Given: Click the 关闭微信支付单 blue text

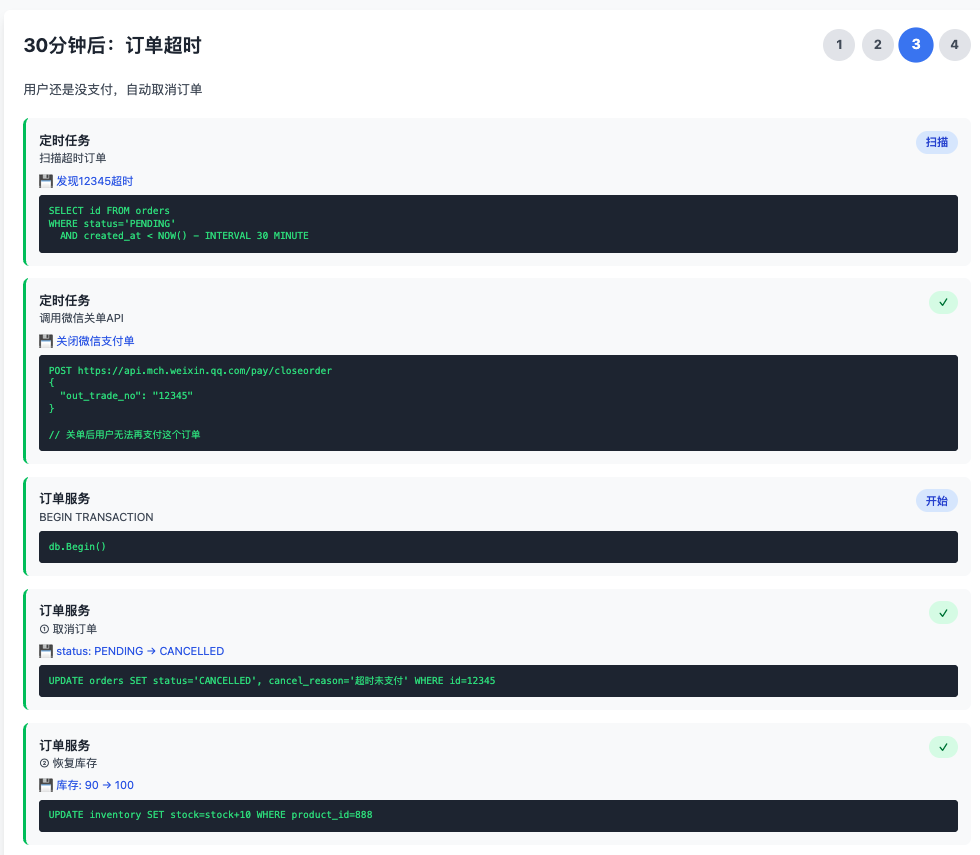Looking at the screenshot, I should click(x=95, y=341).
